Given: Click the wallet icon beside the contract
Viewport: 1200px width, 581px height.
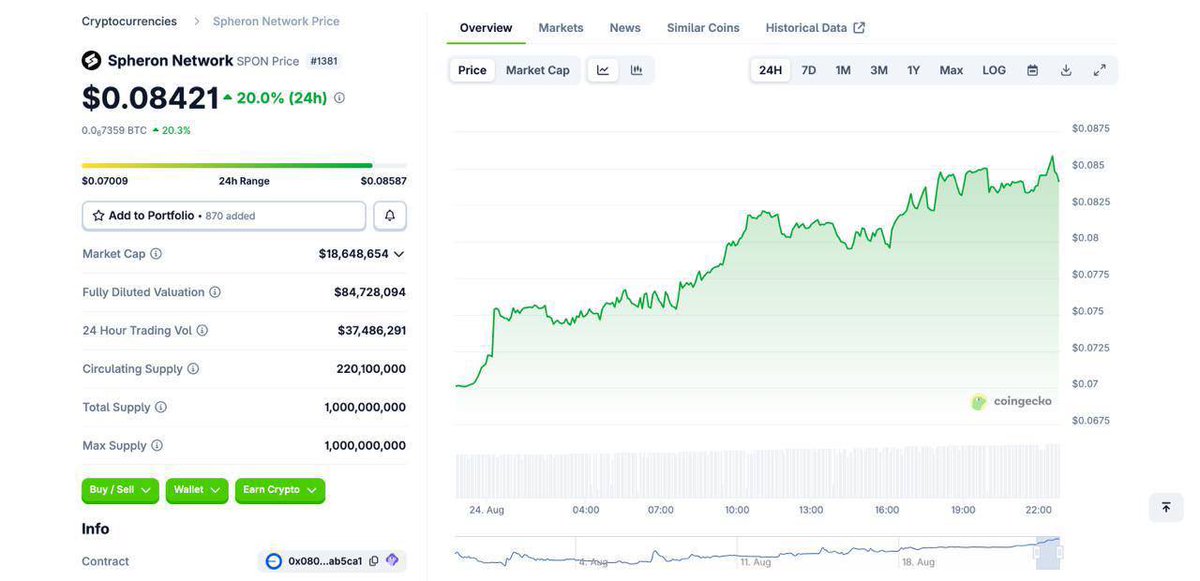Looking at the screenshot, I should [392, 561].
